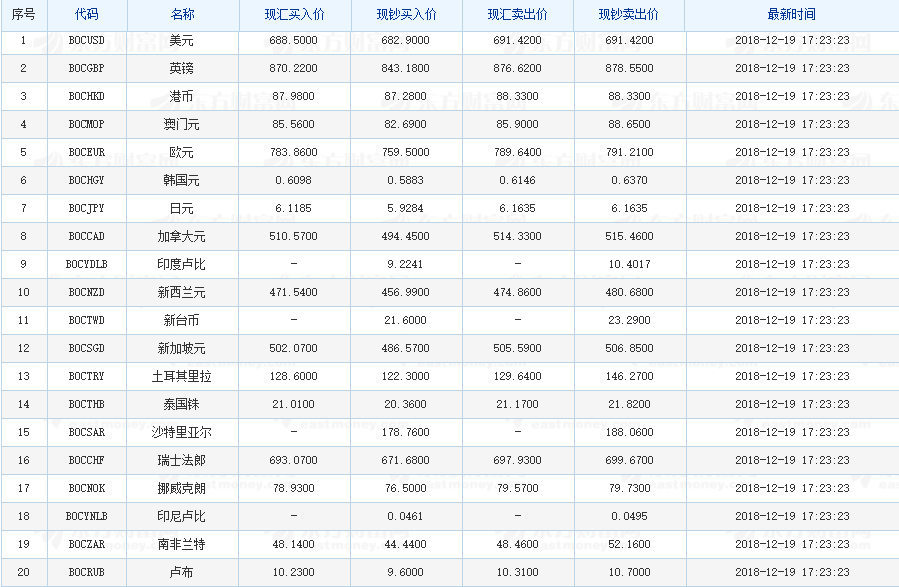
Task: Select the BOCTRY code cell
Action: (x=87, y=377)
